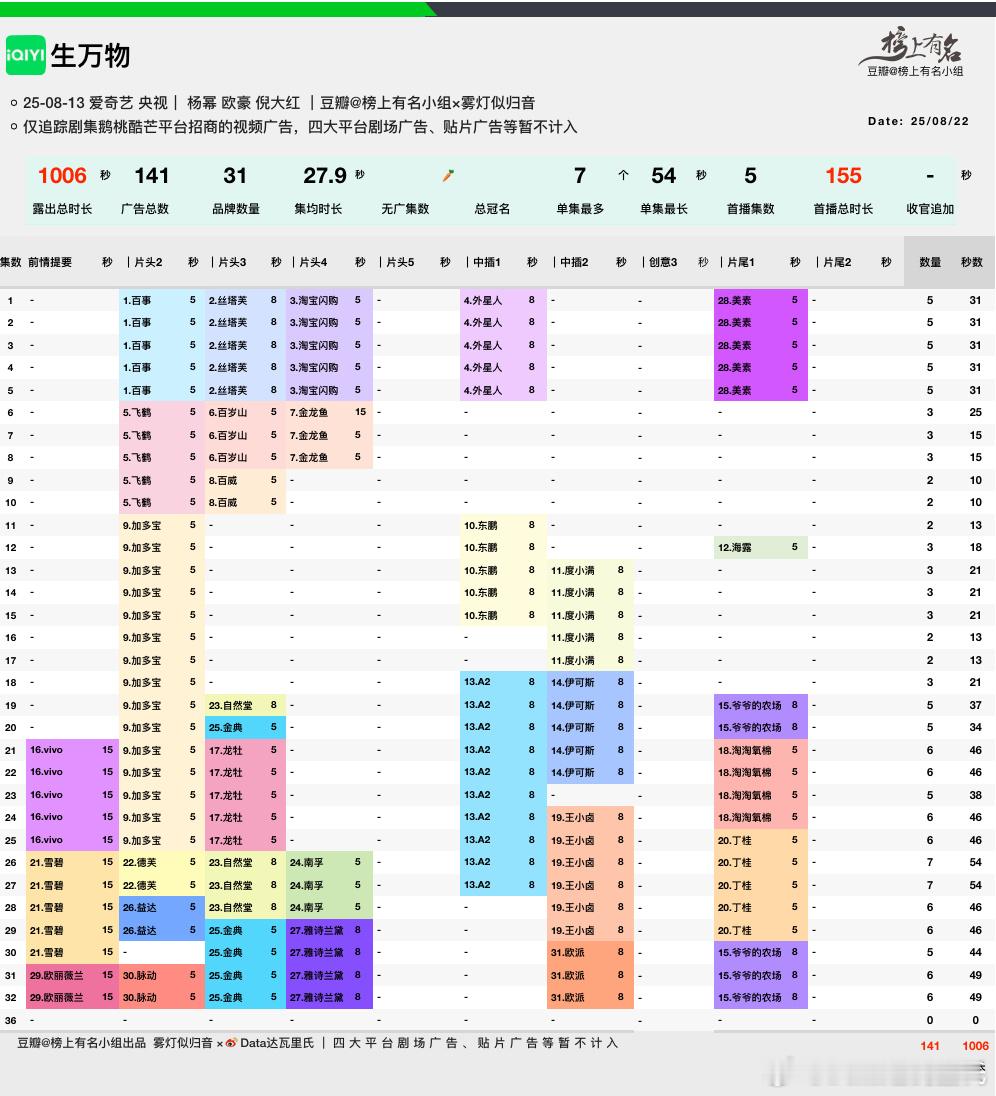Click the 141 ad count figure at top
The image size is (996, 1096).
tap(152, 175)
